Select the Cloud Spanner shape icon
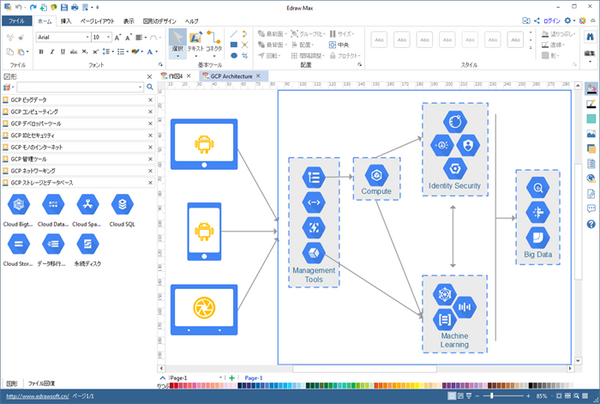The height and width of the screenshot is (404, 600). (x=88, y=205)
